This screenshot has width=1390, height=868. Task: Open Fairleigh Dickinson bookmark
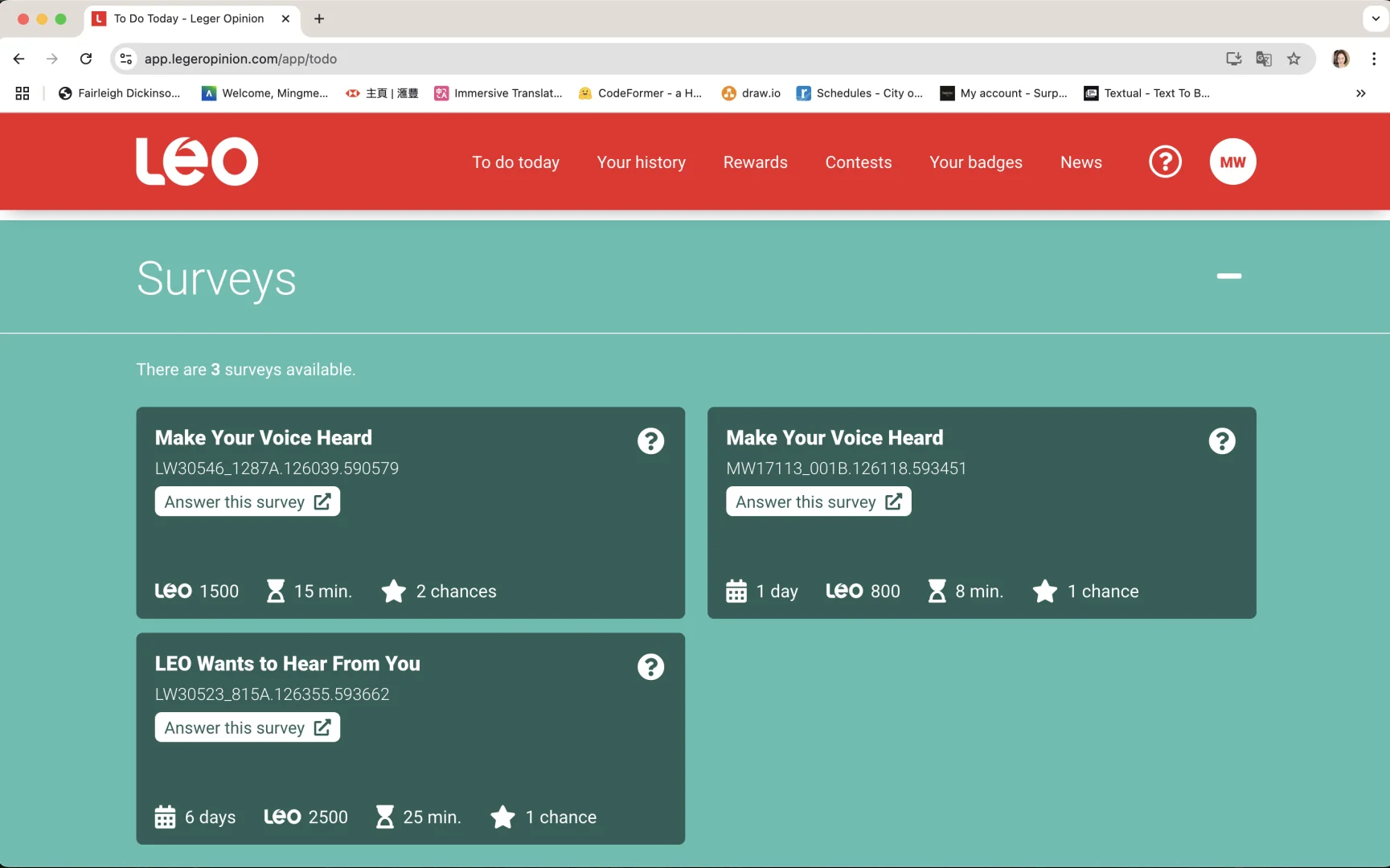[119, 93]
